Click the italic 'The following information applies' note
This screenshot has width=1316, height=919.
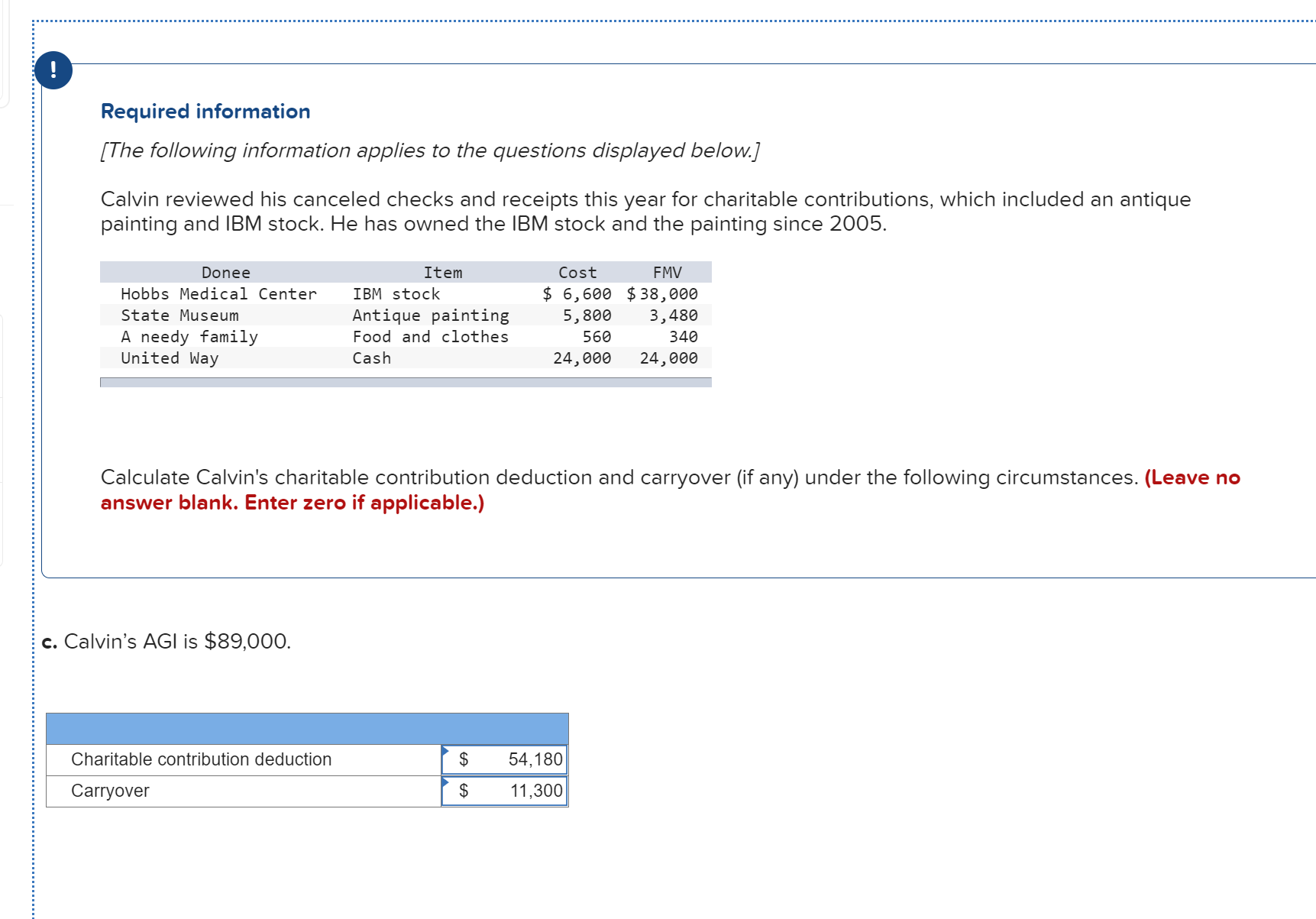[x=430, y=150]
